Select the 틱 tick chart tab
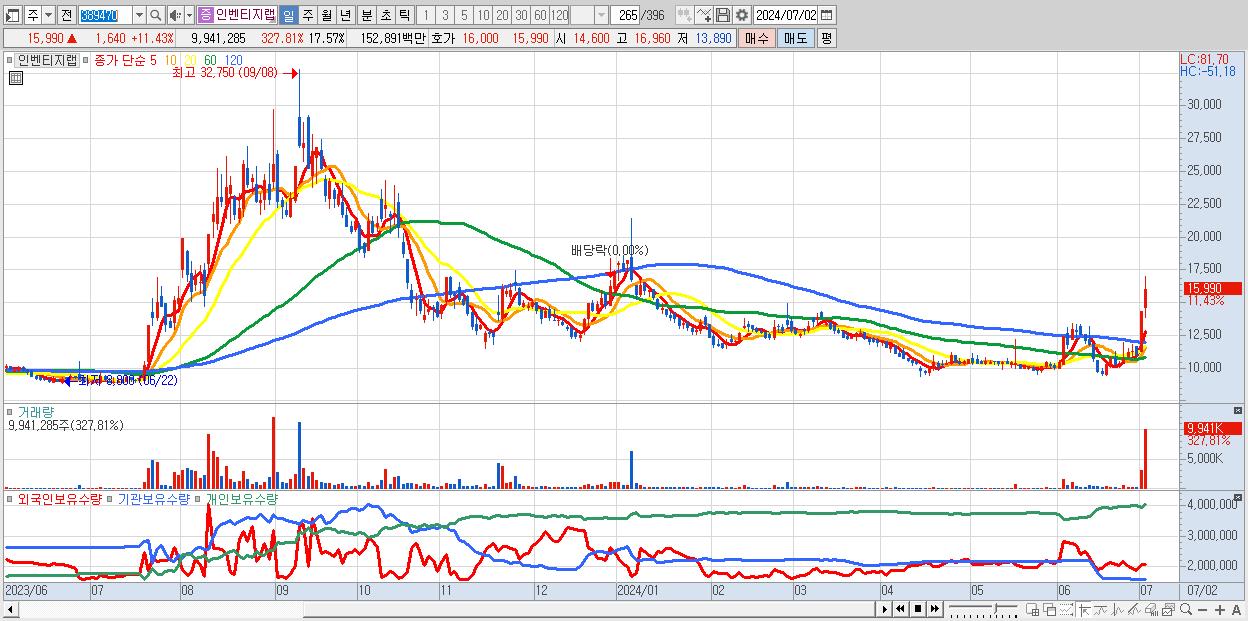 click(x=404, y=15)
